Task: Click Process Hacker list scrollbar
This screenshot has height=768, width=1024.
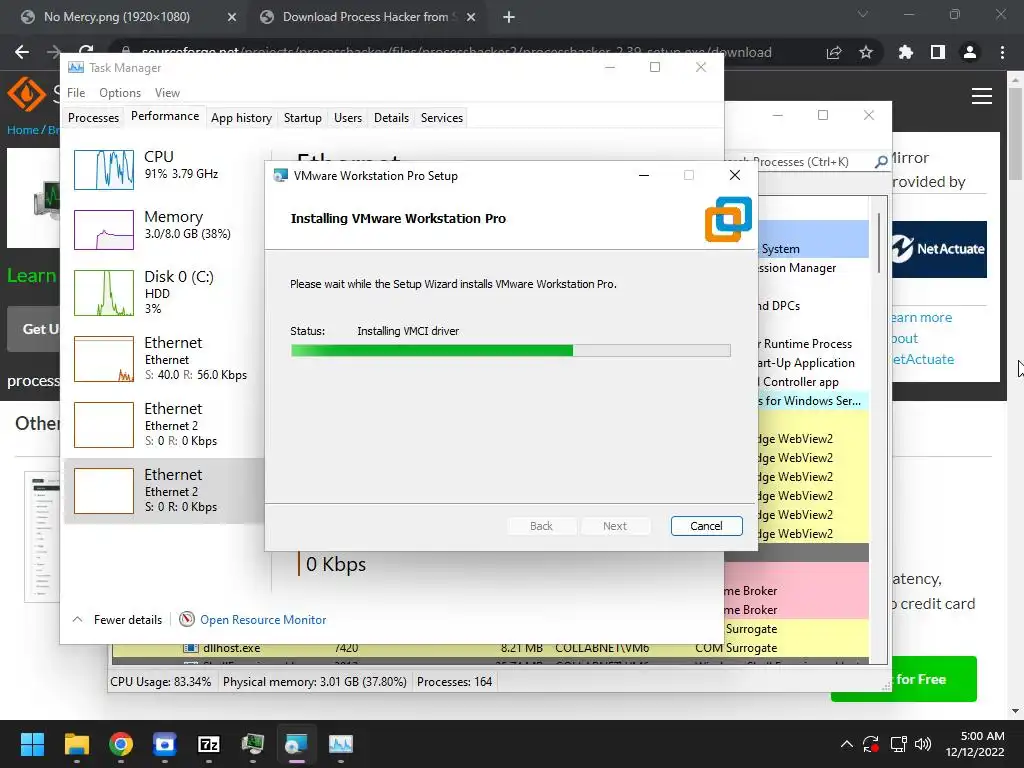Action: 879,243
